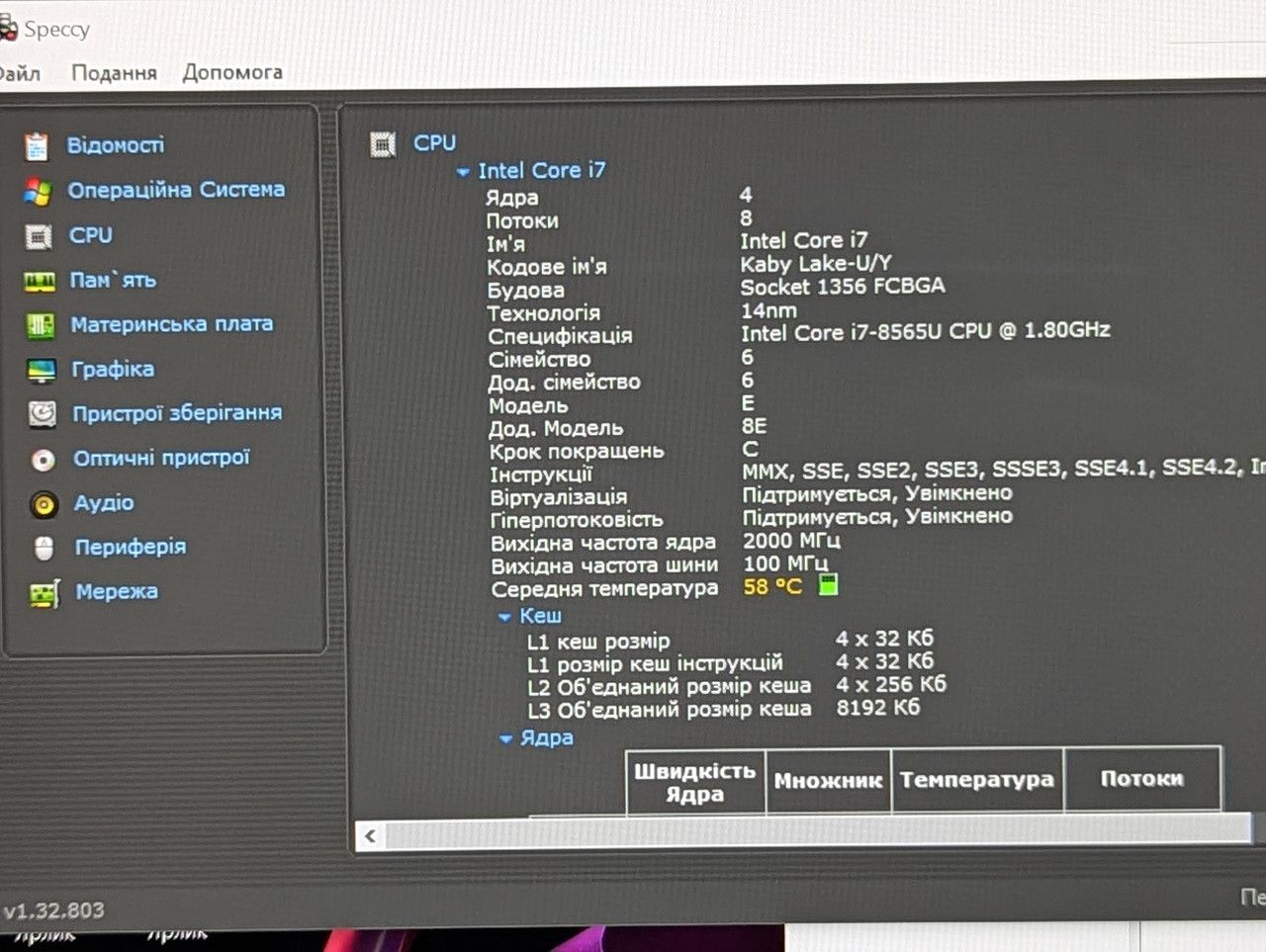The image size is (1266, 952).
Task: Click the Середня температура row label
Action: pyautogui.click(x=604, y=589)
